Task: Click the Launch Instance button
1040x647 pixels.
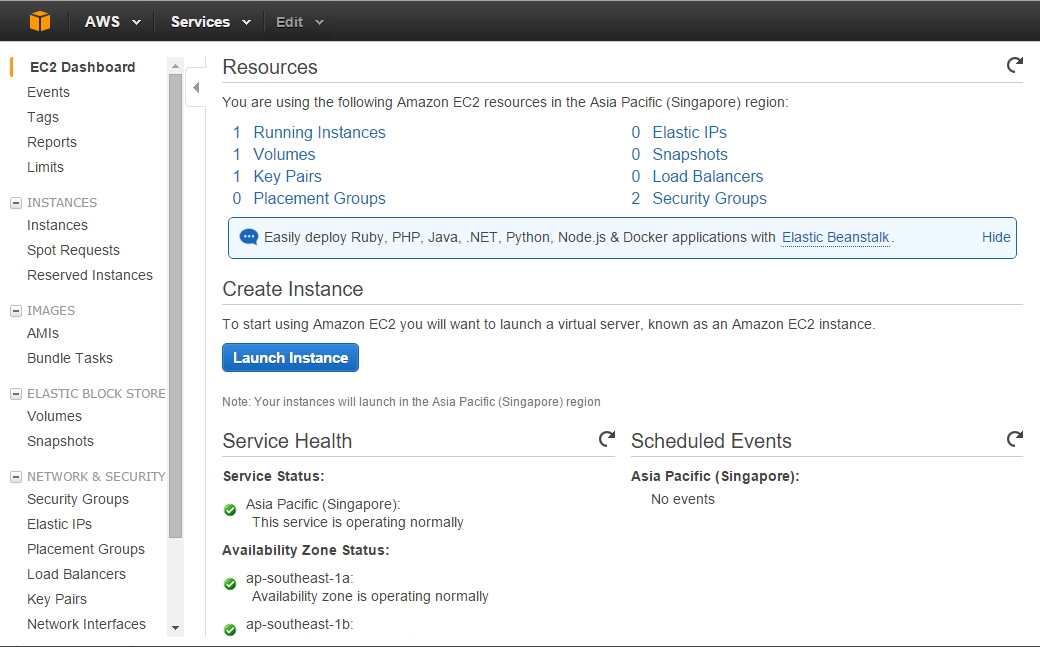Action: (291, 358)
